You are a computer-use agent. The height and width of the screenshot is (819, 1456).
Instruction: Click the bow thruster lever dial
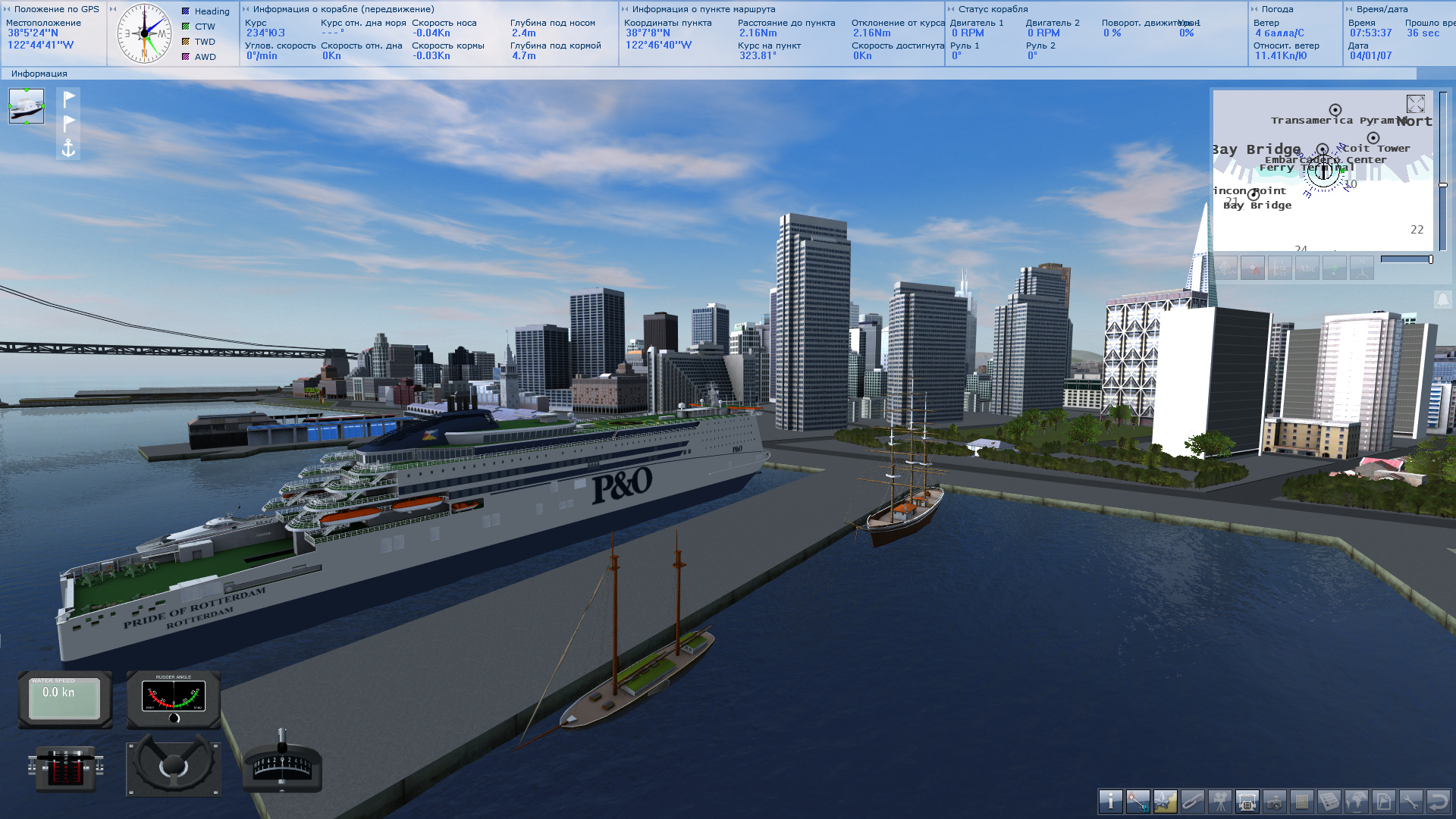(282, 761)
